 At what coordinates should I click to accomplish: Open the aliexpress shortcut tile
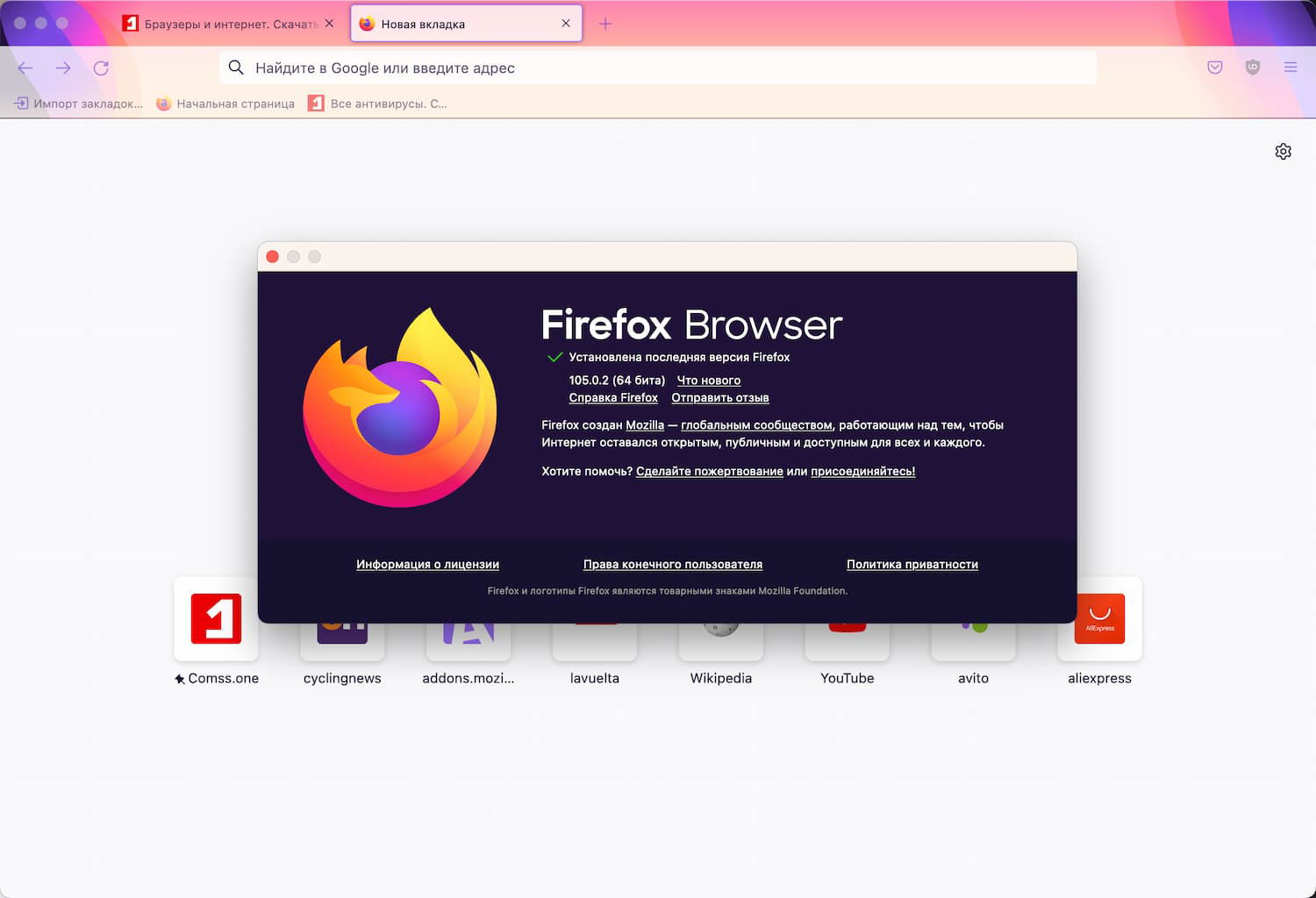[1100, 619]
